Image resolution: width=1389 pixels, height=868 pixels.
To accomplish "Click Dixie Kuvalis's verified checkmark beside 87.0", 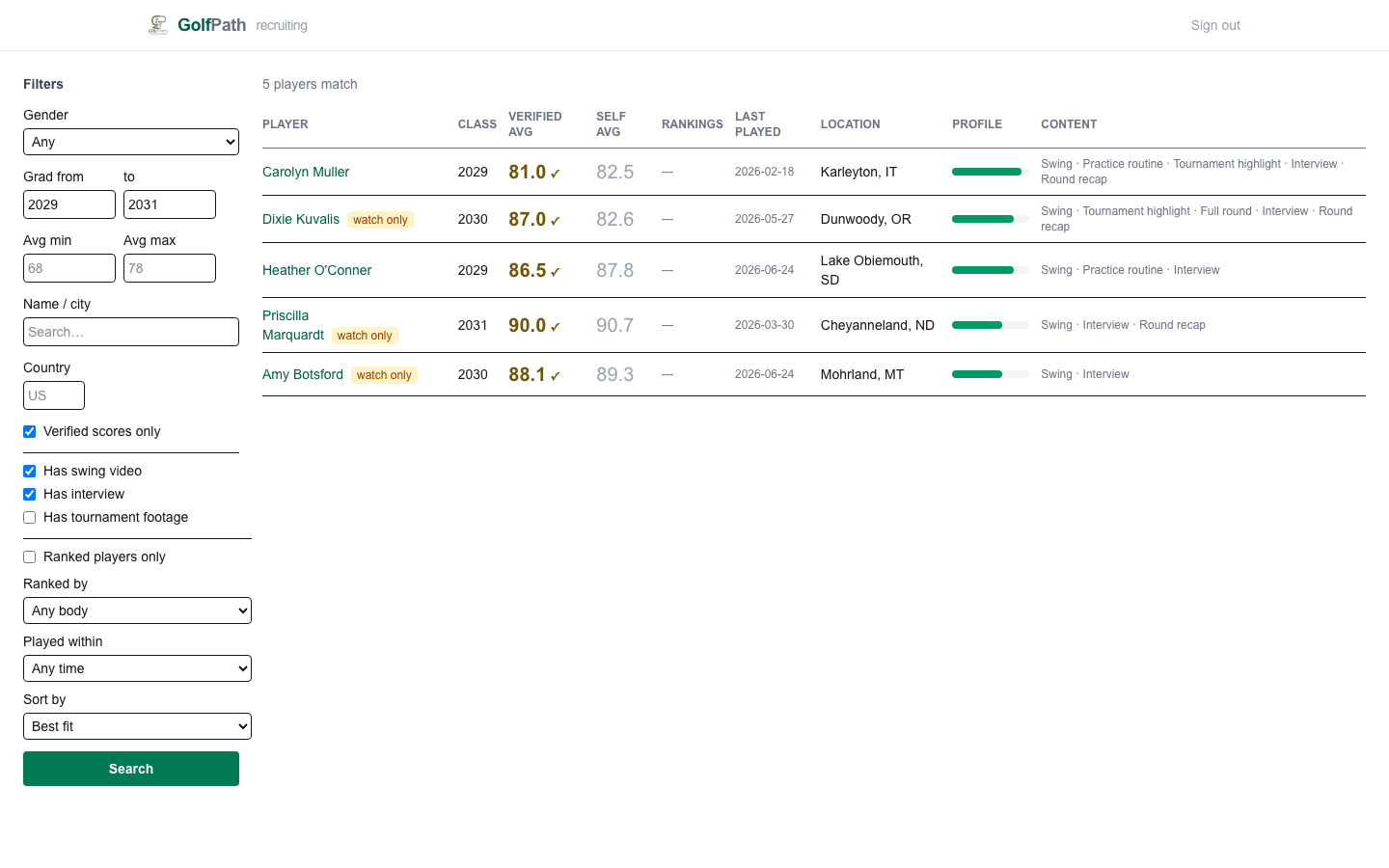I will click(x=556, y=221).
